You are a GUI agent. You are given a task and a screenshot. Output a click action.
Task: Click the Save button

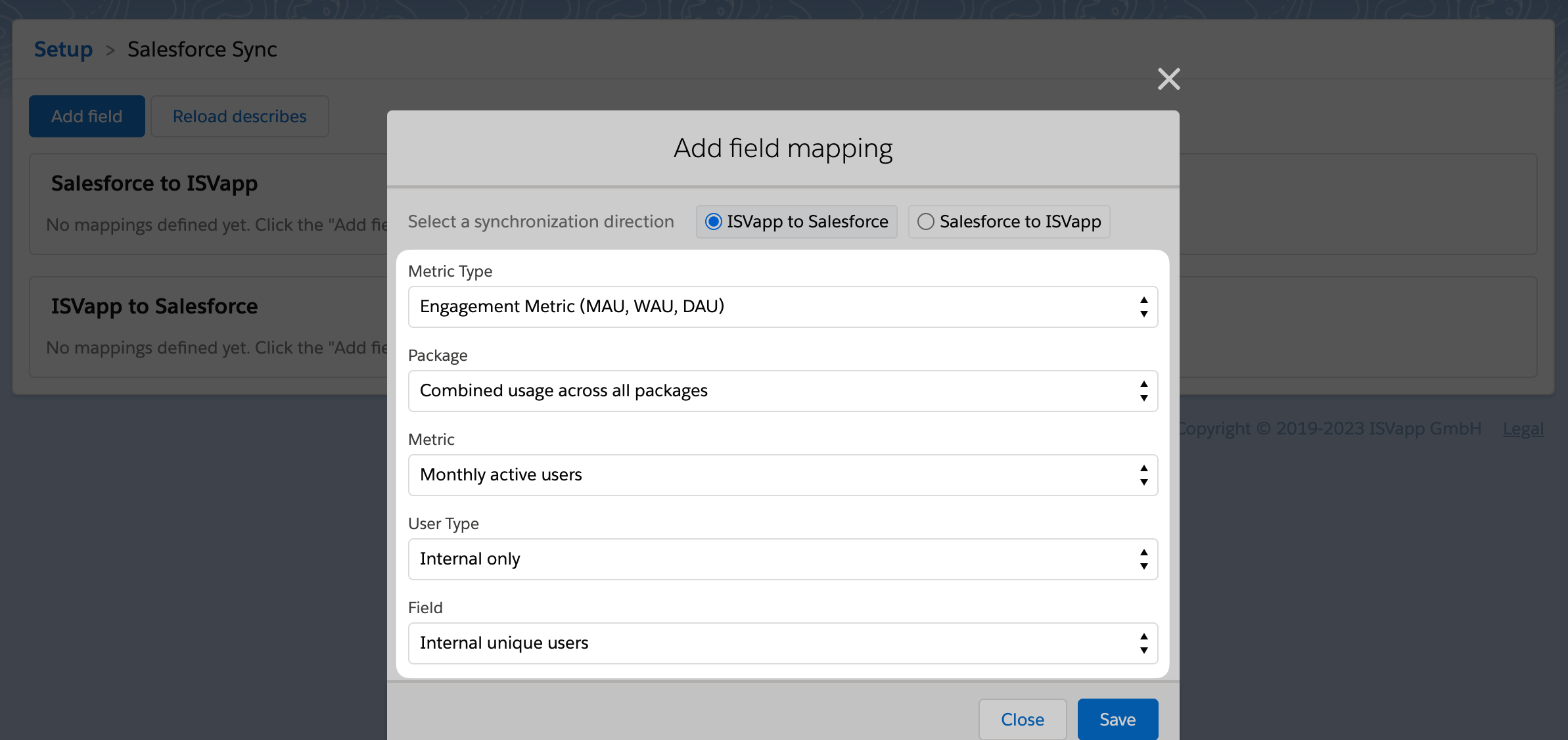point(1117,720)
